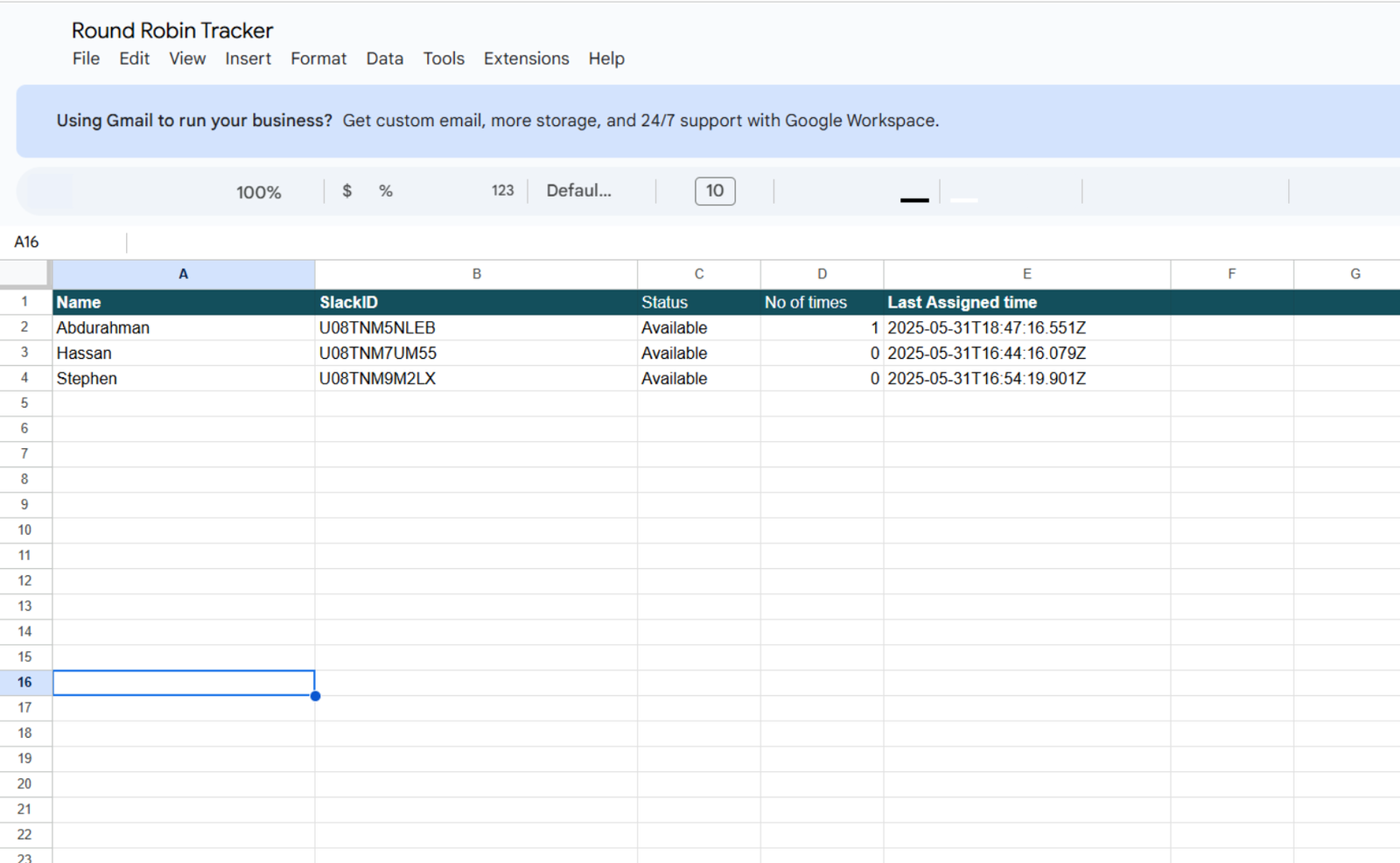Open the File menu

coord(86,59)
